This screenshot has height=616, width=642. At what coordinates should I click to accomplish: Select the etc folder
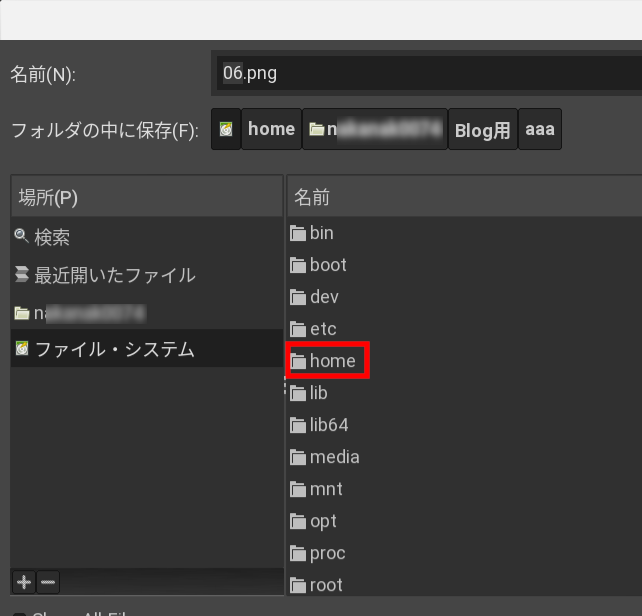click(x=313, y=329)
